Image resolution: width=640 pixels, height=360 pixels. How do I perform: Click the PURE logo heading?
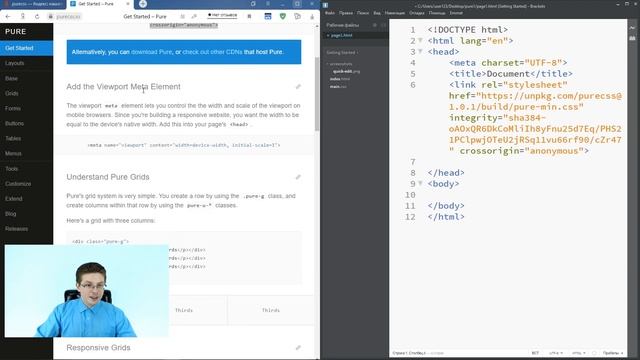pyautogui.click(x=16, y=31)
